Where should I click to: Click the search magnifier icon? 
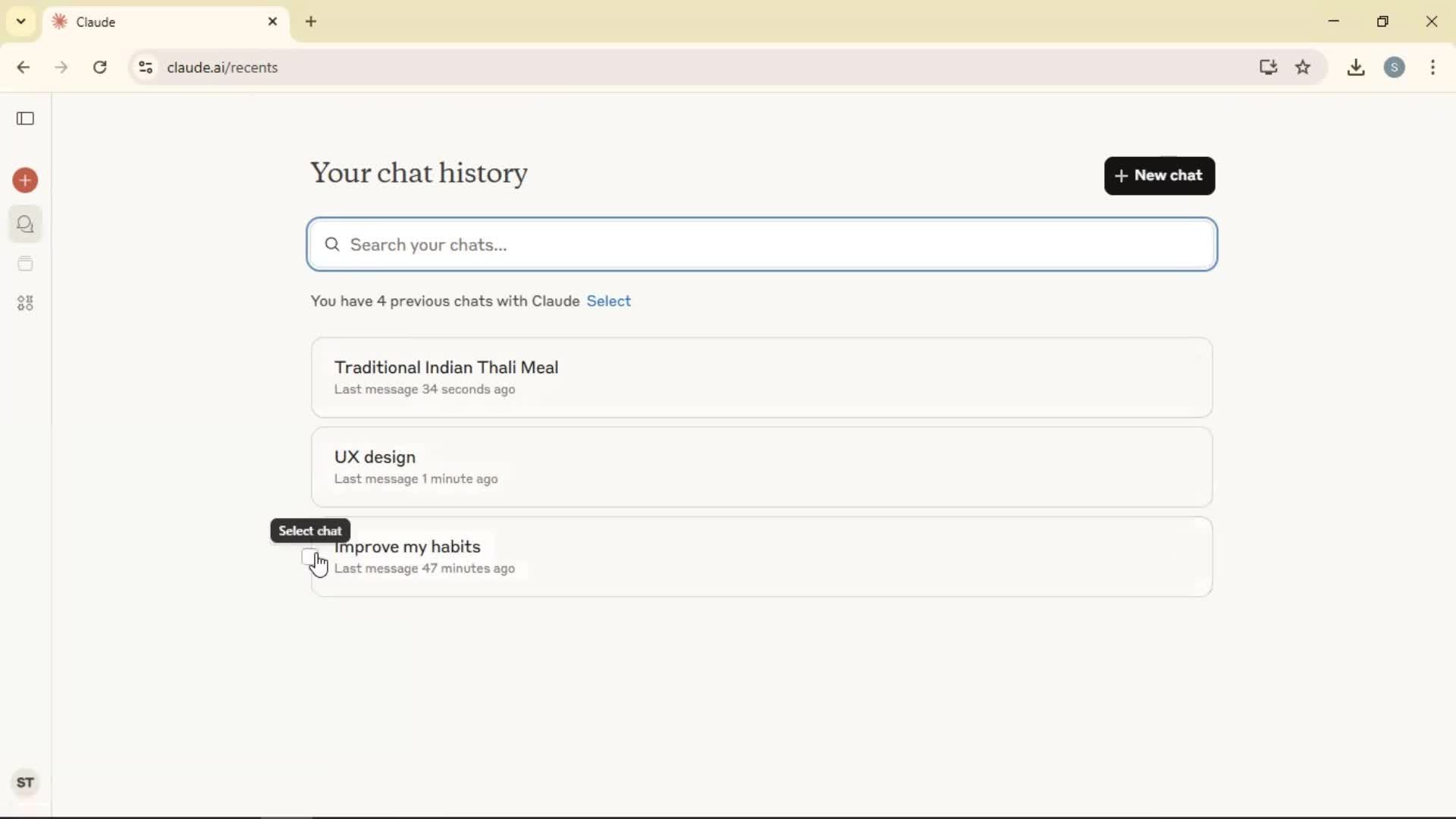(332, 245)
